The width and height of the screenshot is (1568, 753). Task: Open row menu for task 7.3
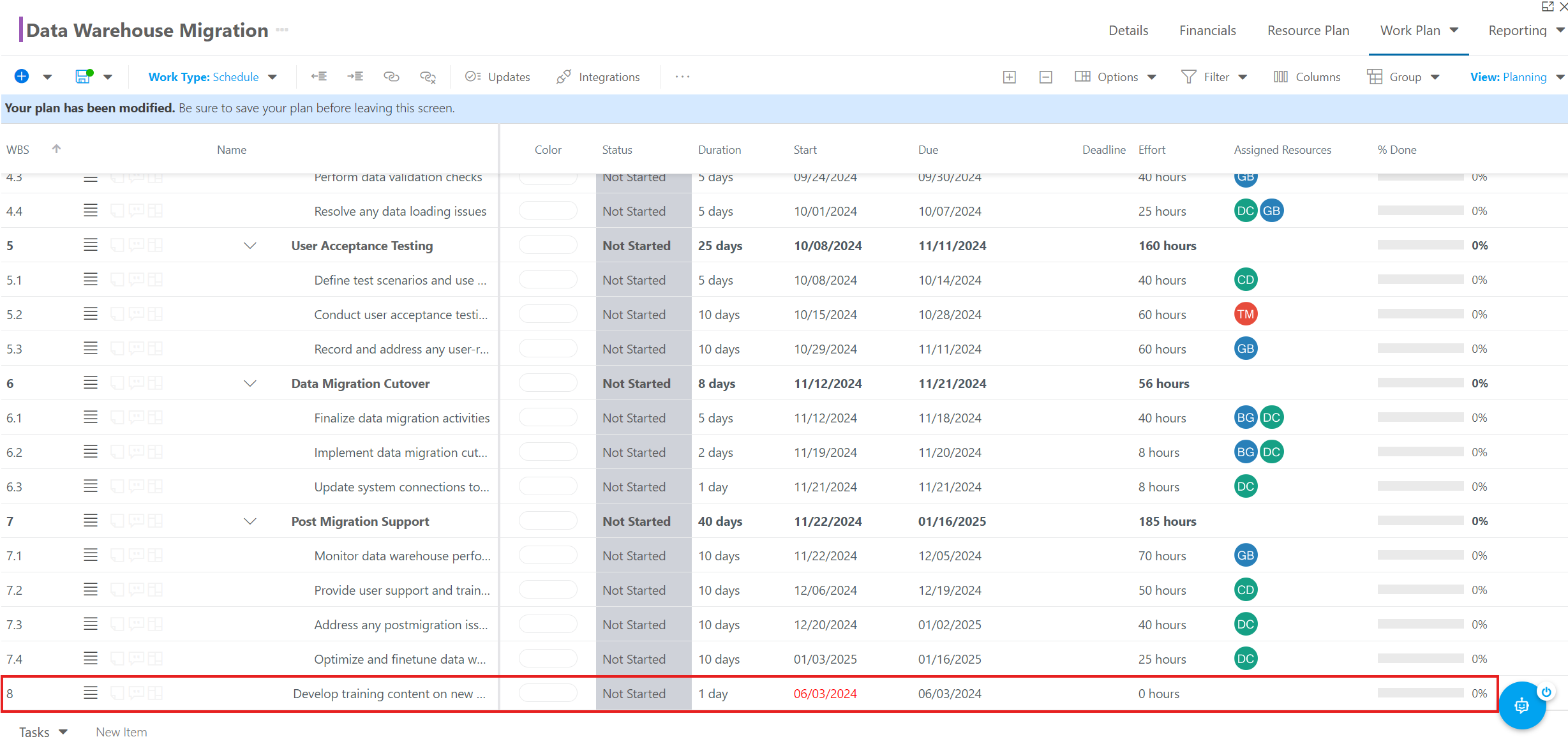pos(91,624)
